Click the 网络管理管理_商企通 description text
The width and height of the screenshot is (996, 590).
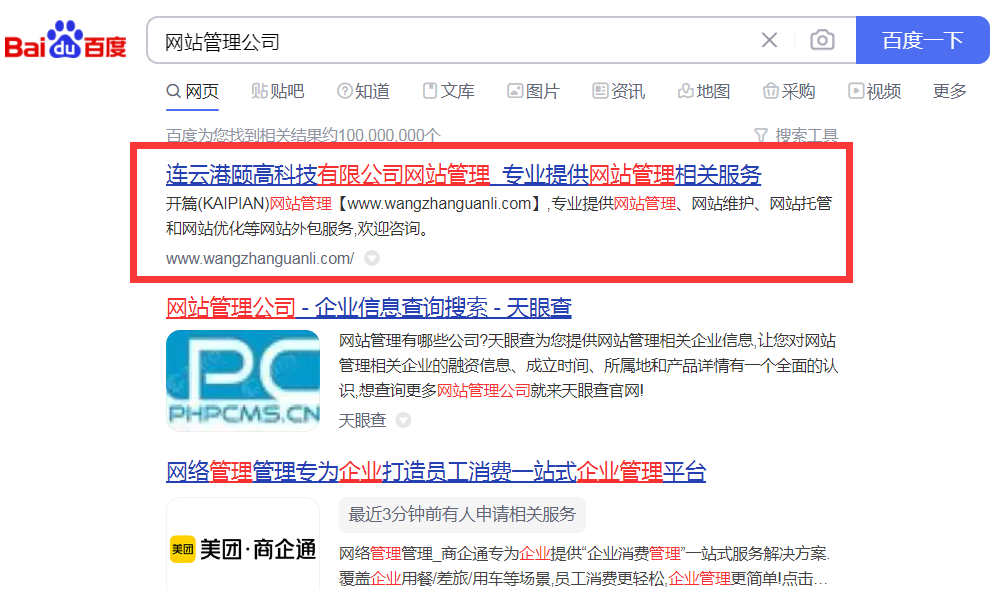584,566
